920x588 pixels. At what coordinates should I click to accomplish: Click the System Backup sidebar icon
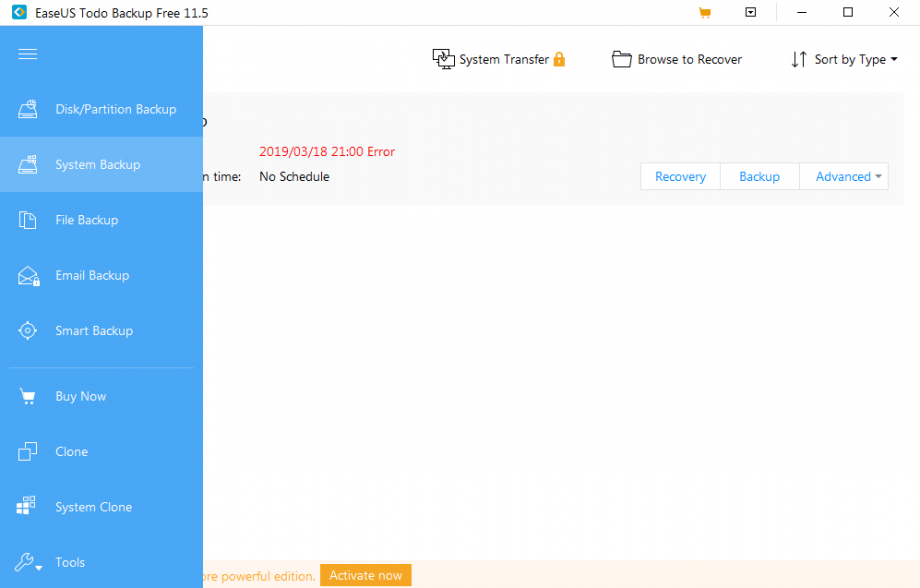28,165
